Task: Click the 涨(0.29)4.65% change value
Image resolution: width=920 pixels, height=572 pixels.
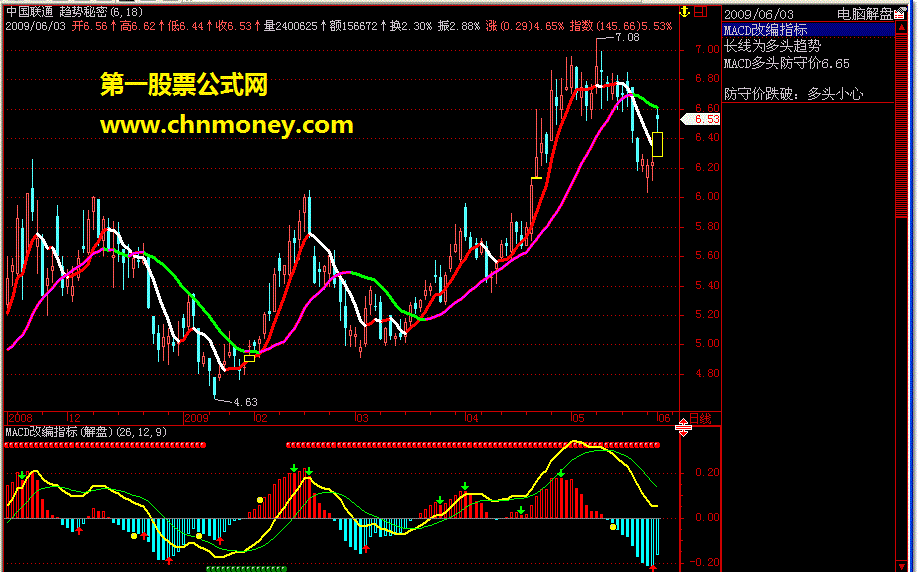Action: pyautogui.click(x=525, y=26)
